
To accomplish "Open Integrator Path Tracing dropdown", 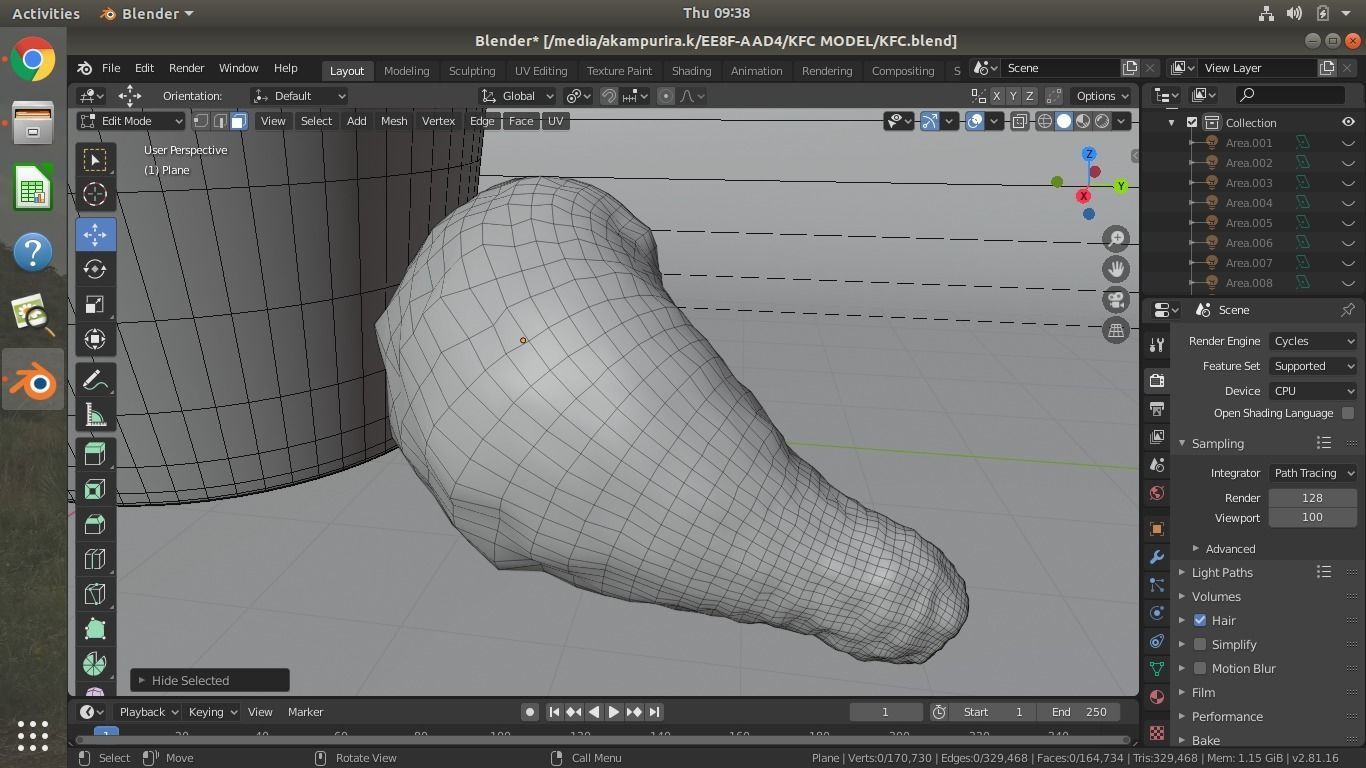I will point(1313,473).
